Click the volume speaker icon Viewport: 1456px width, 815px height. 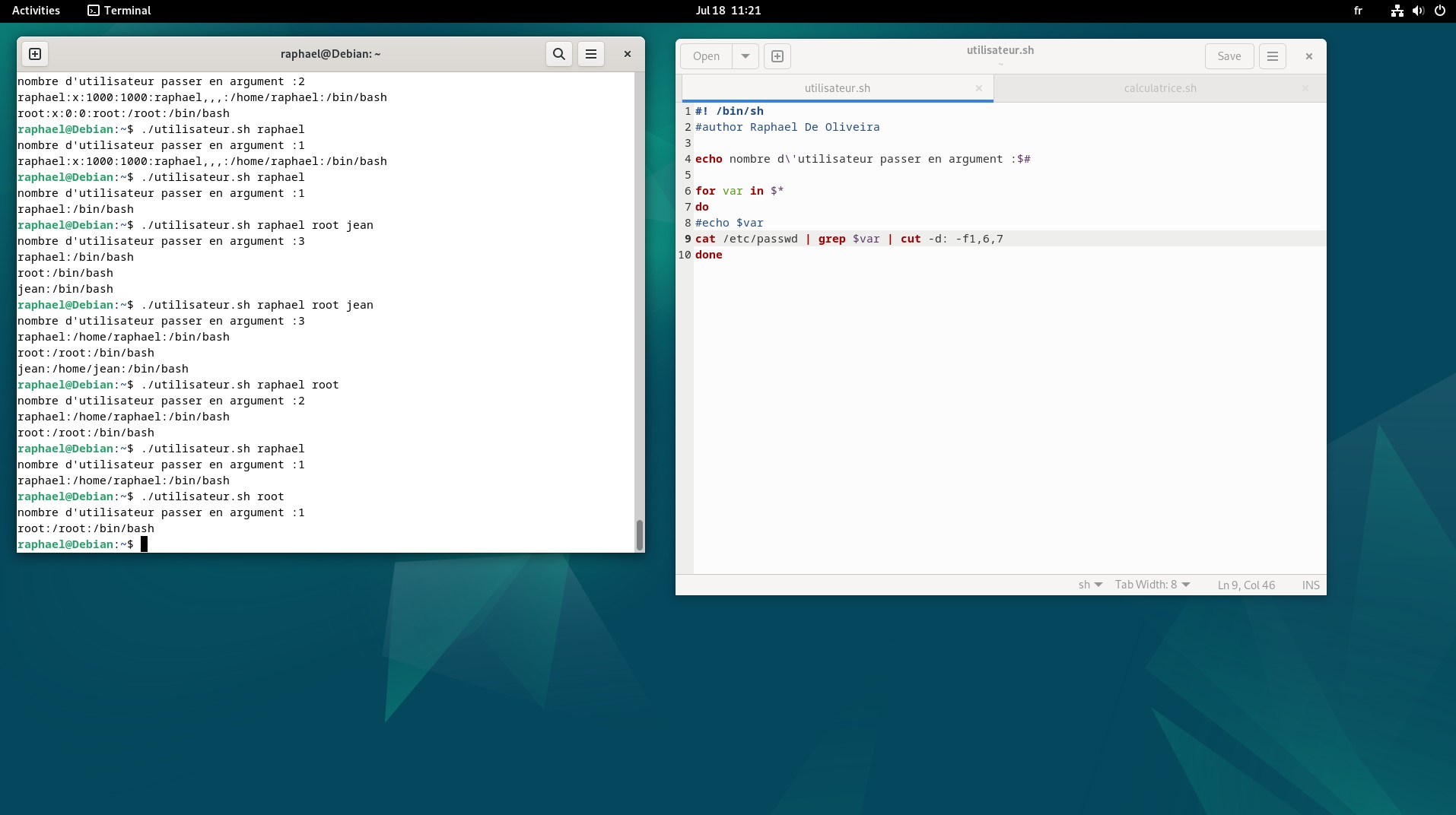(x=1418, y=11)
